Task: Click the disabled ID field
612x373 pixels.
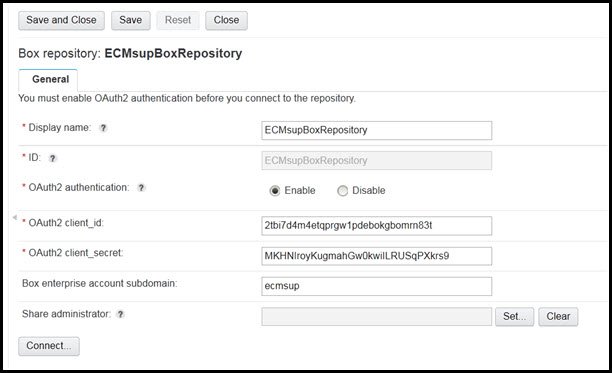Action: click(377, 161)
